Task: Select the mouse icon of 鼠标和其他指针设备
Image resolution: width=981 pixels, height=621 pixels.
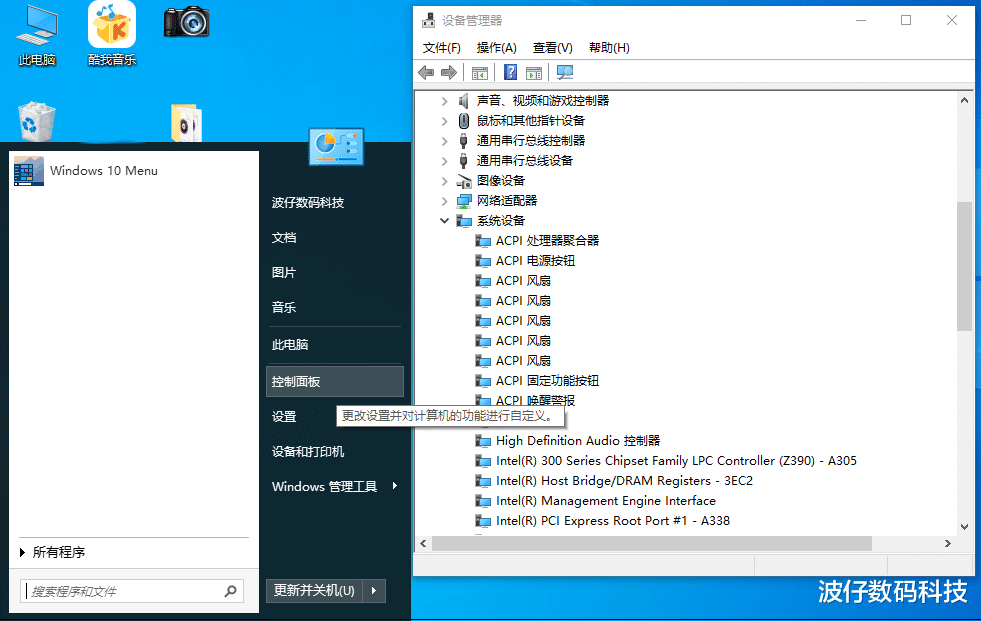Action: 464,121
